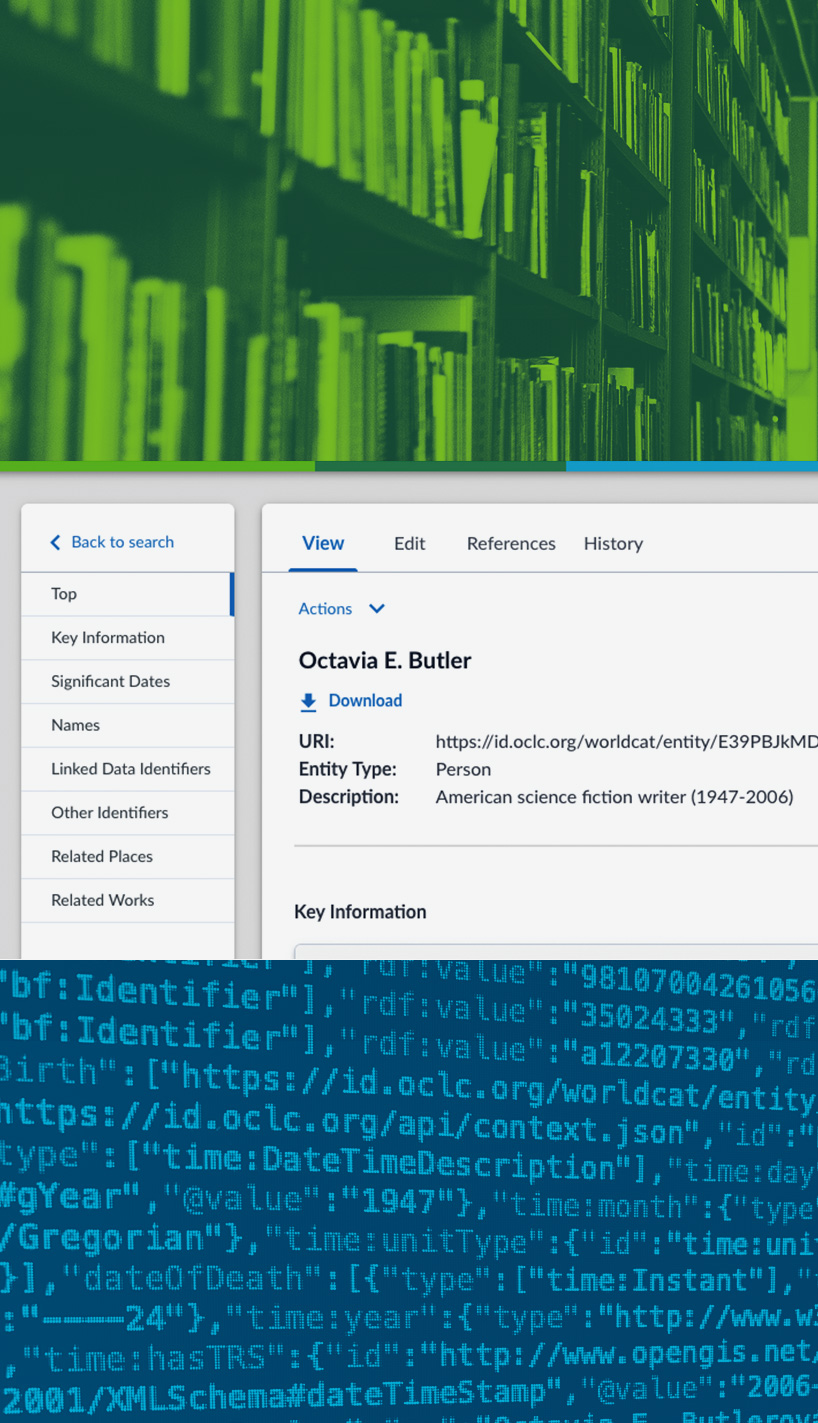Click the Back to search link
This screenshot has width=818, height=1423.
[122, 542]
